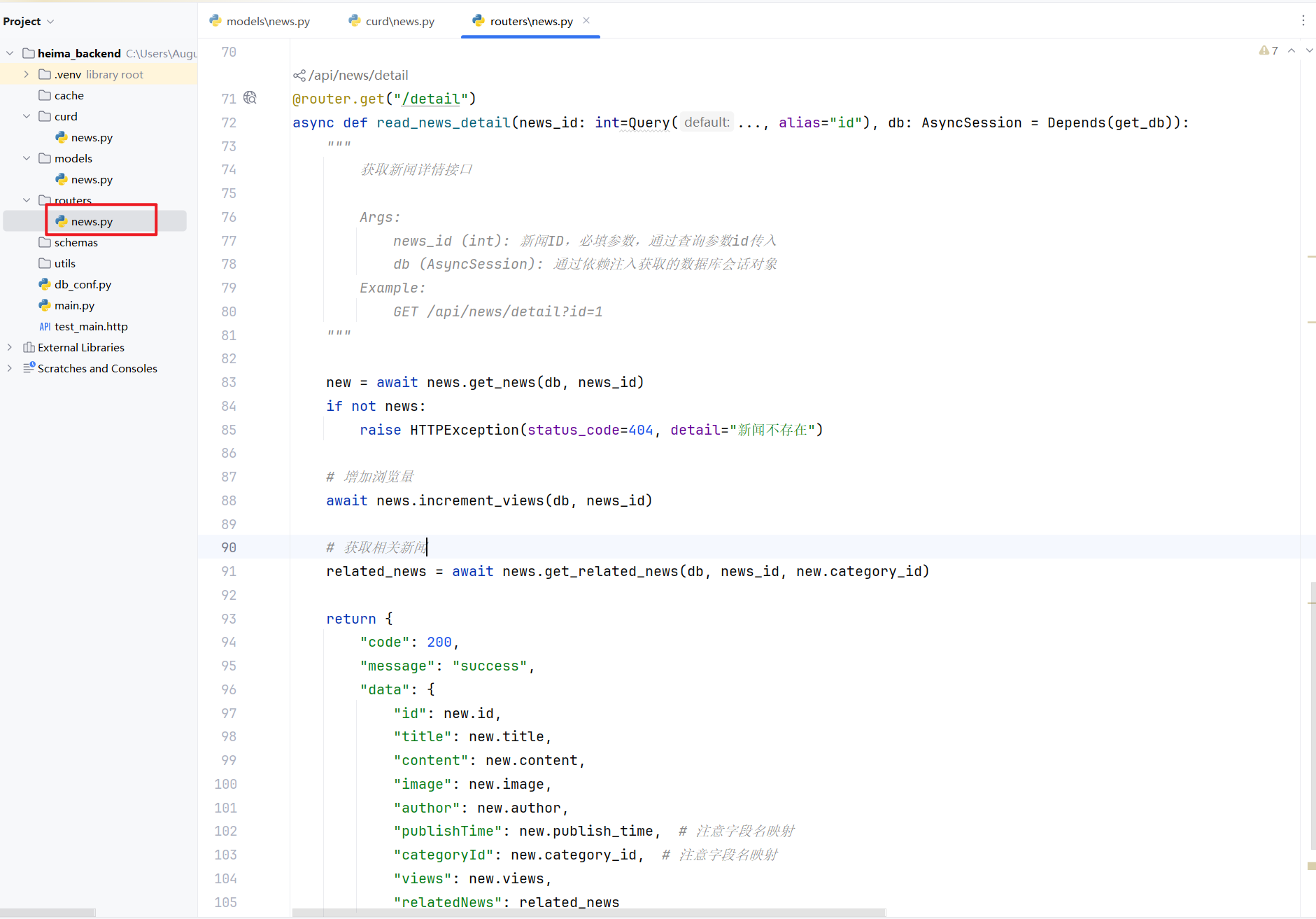Expand External Libraries node
This screenshot has height=919, width=1316.
(x=10, y=347)
